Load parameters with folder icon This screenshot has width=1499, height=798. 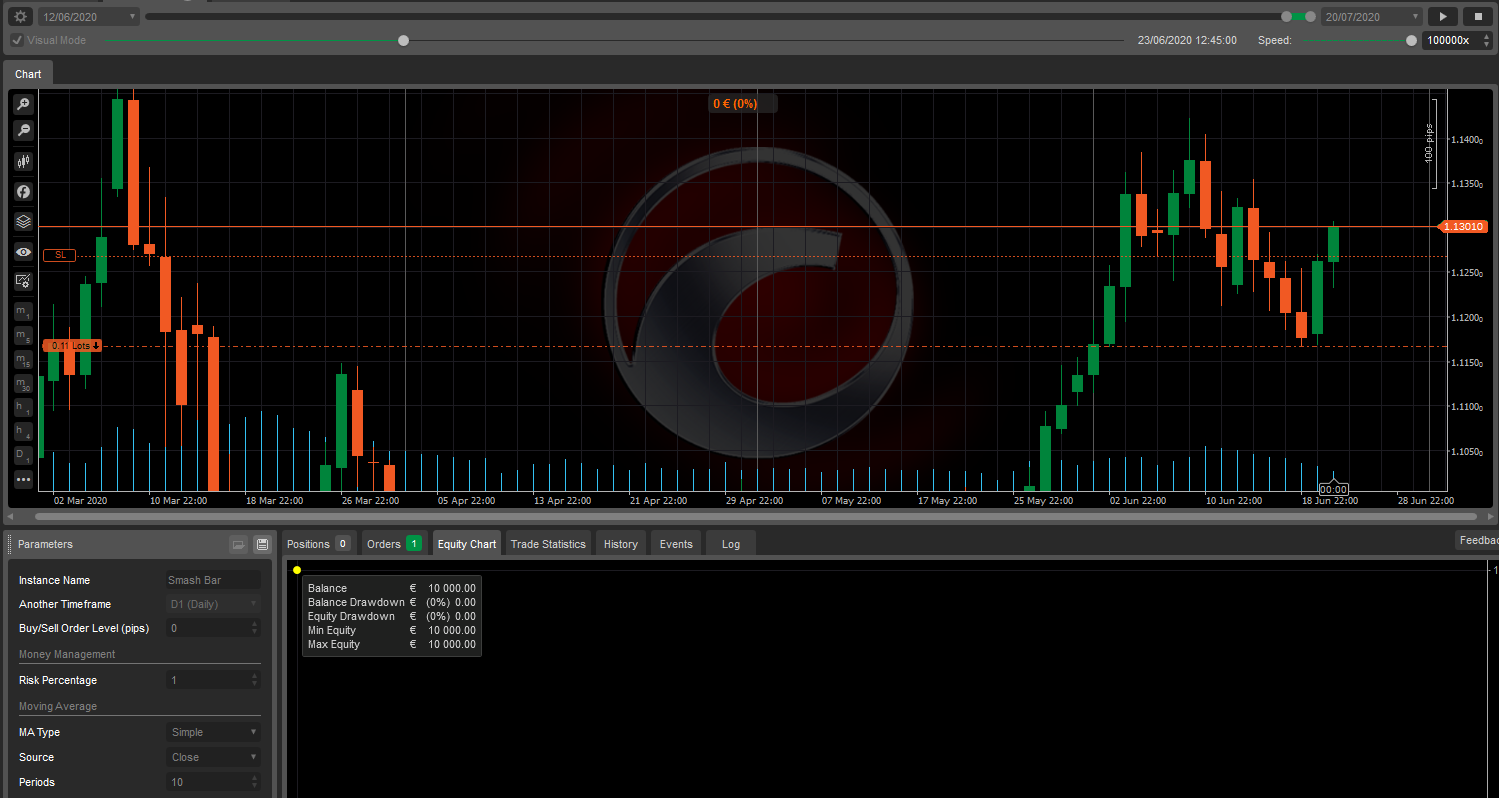point(238,544)
